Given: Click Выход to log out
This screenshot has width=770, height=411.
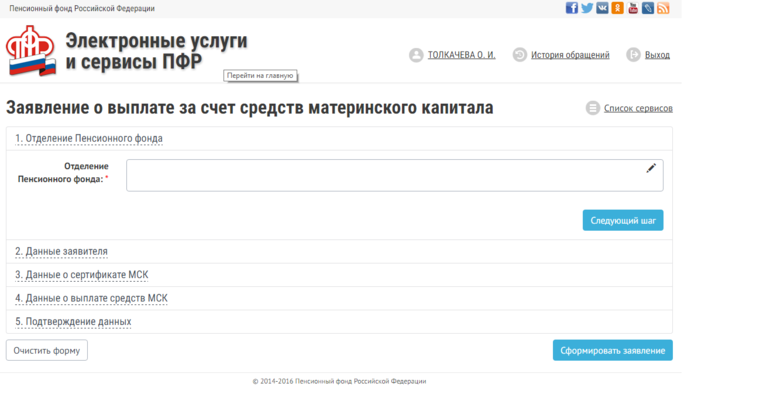Looking at the screenshot, I should [657, 55].
